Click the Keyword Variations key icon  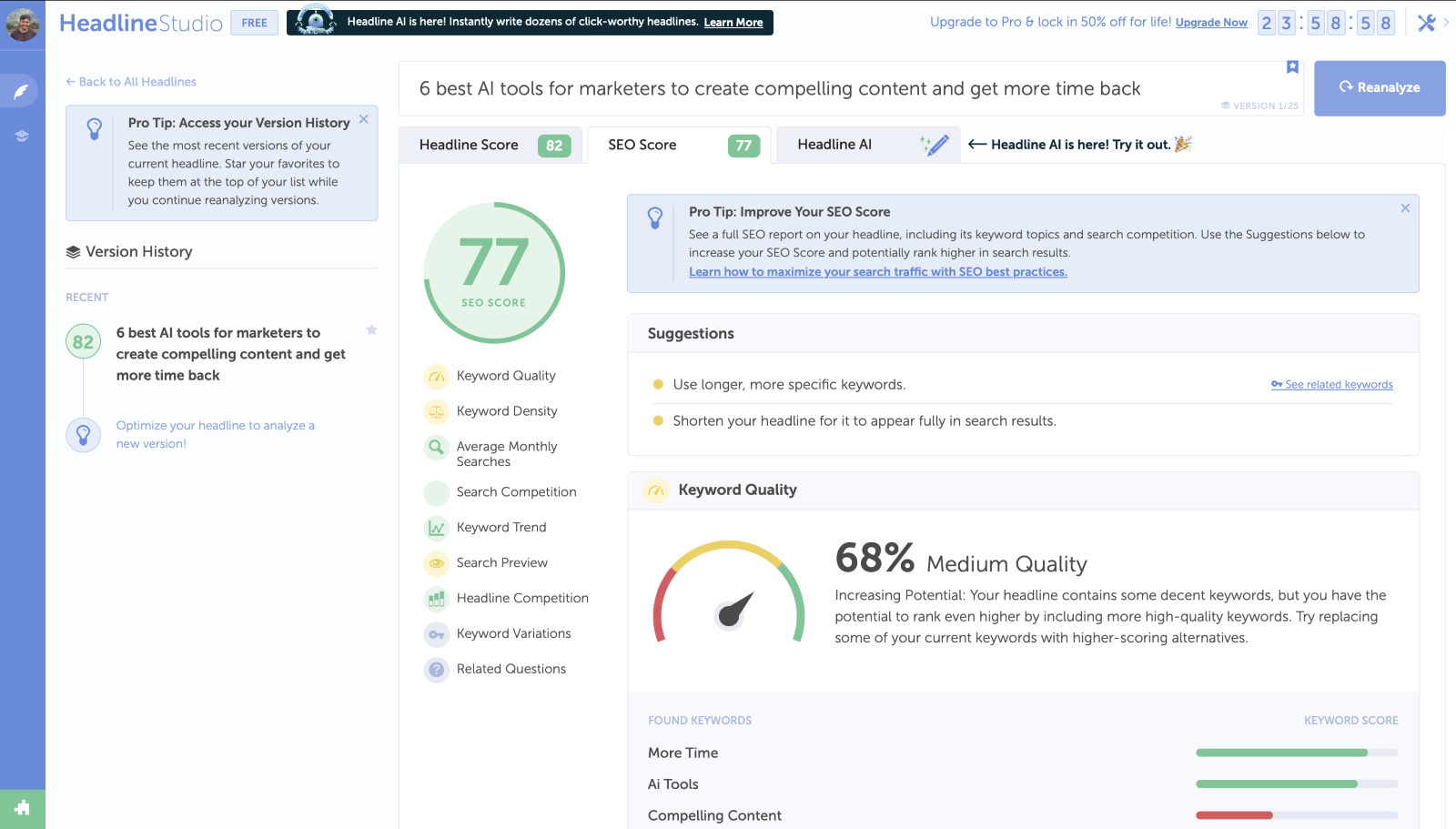(437, 634)
